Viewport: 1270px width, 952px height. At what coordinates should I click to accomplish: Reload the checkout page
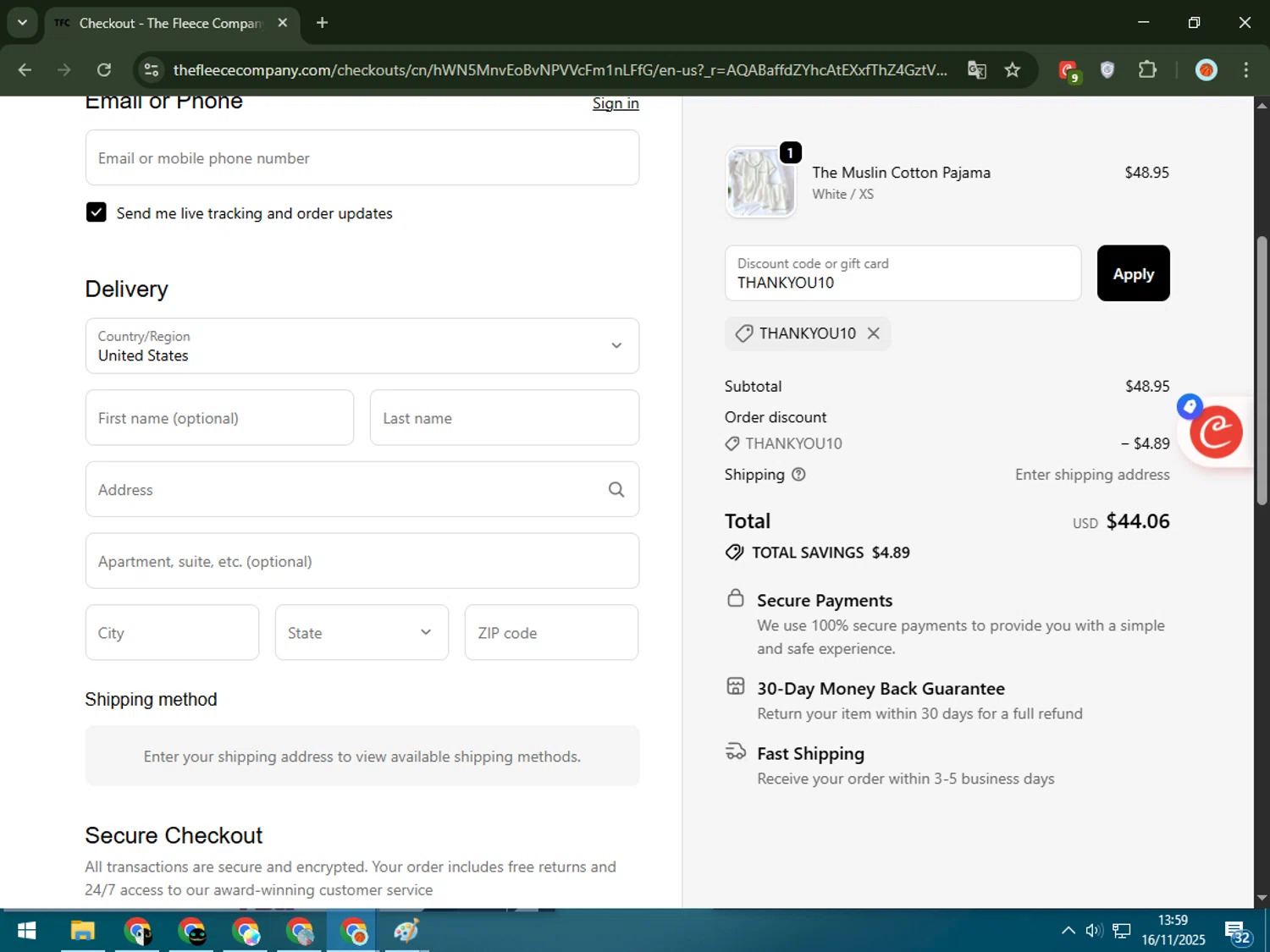coord(104,70)
